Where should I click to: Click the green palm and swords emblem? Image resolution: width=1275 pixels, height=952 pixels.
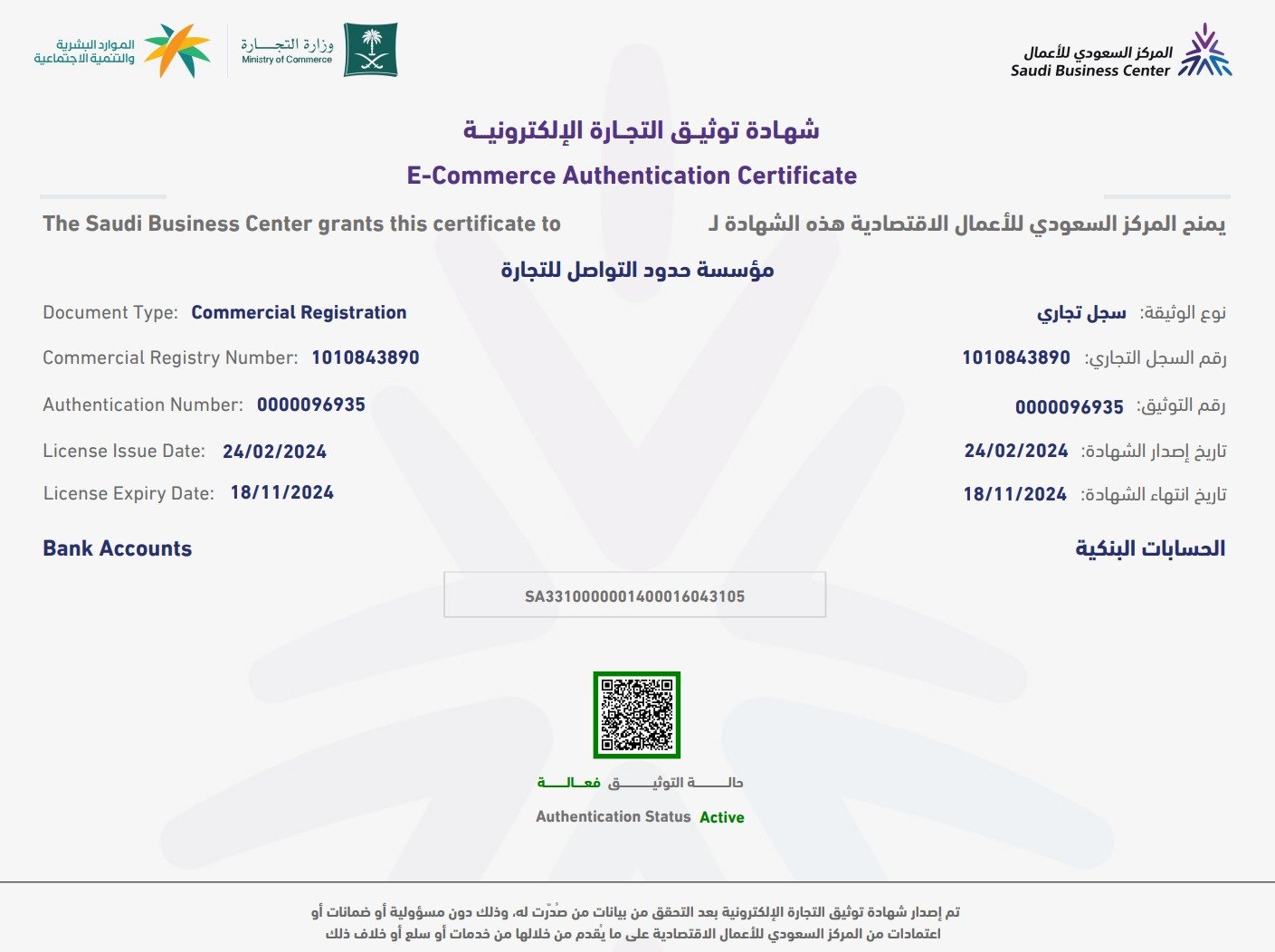click(370, 50)
